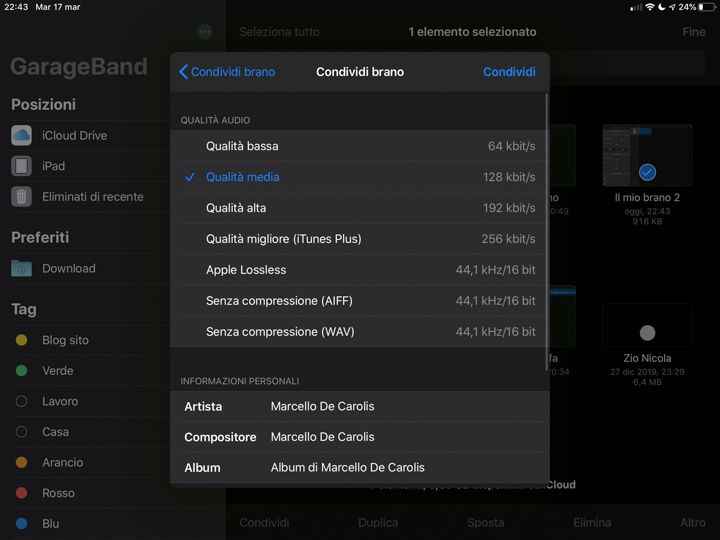The image size is (720, 540).
Task: Tap the Condividi button in the dialog header
Action: 509,72
